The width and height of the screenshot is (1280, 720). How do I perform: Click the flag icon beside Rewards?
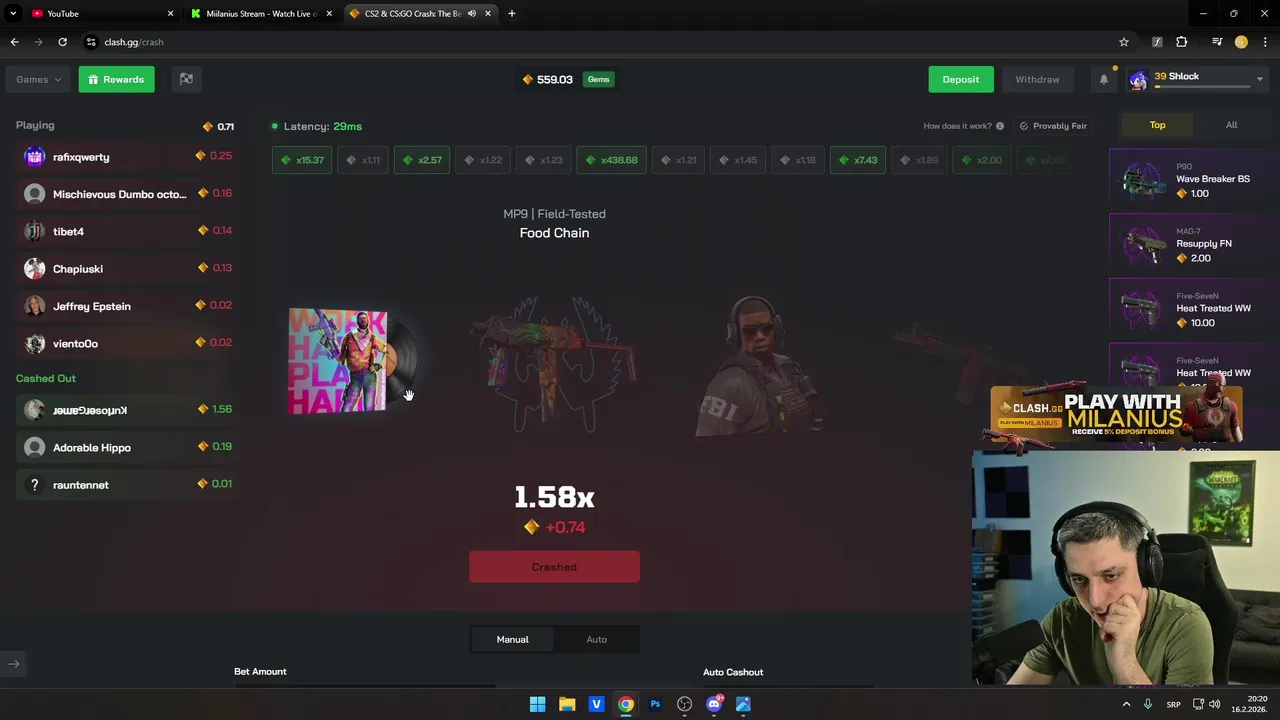pos(186,79)
